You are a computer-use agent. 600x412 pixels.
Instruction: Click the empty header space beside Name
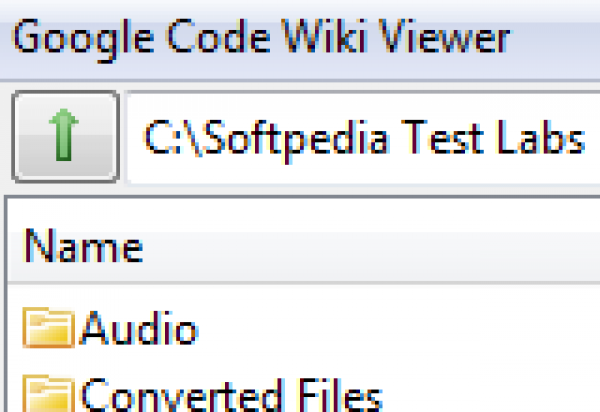tap(400, 246)
